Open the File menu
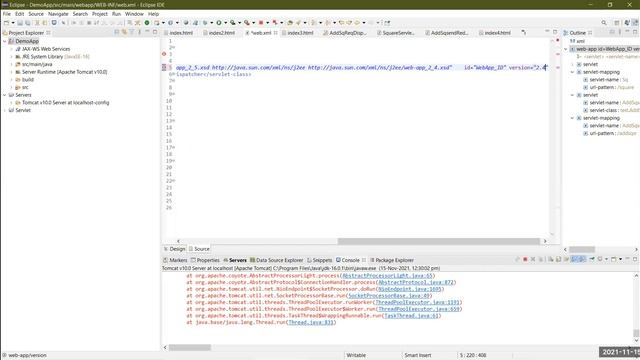The width and height of the screenshot is (640, 360). (x=7, y=14)
